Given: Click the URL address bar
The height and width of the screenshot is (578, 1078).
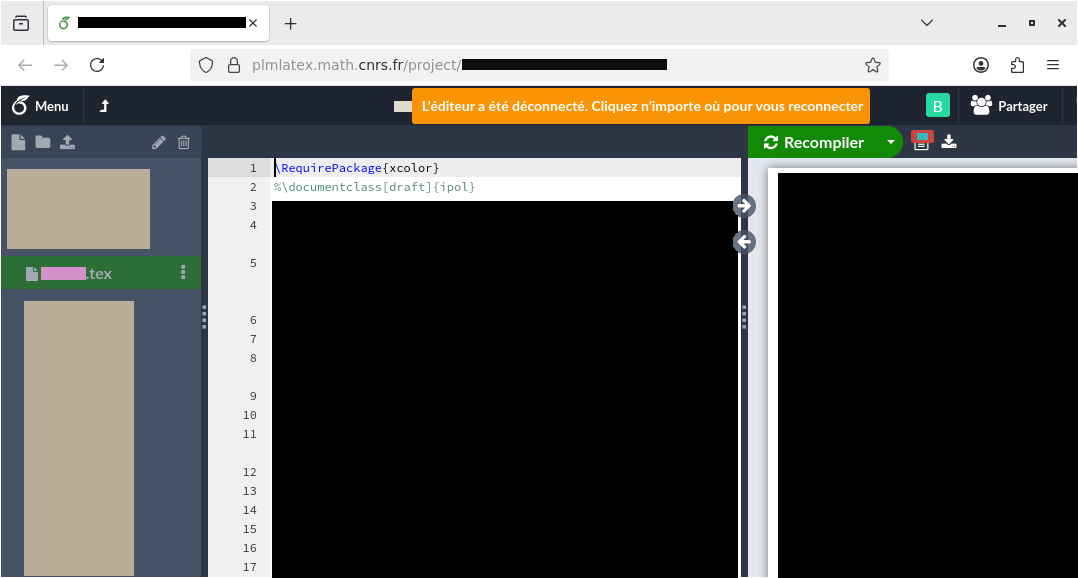Looking at the screenshot, I should [x=540, y=65].
